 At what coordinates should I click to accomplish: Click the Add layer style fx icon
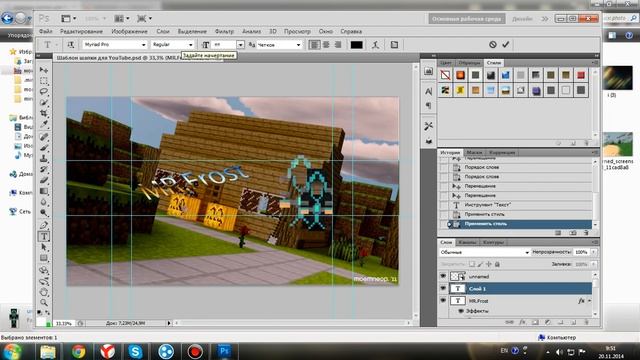point(522,322)
